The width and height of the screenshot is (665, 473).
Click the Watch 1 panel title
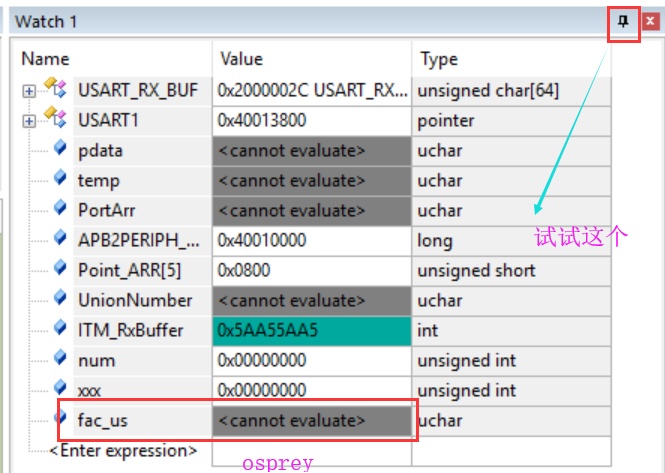click(x=46, y=21)
